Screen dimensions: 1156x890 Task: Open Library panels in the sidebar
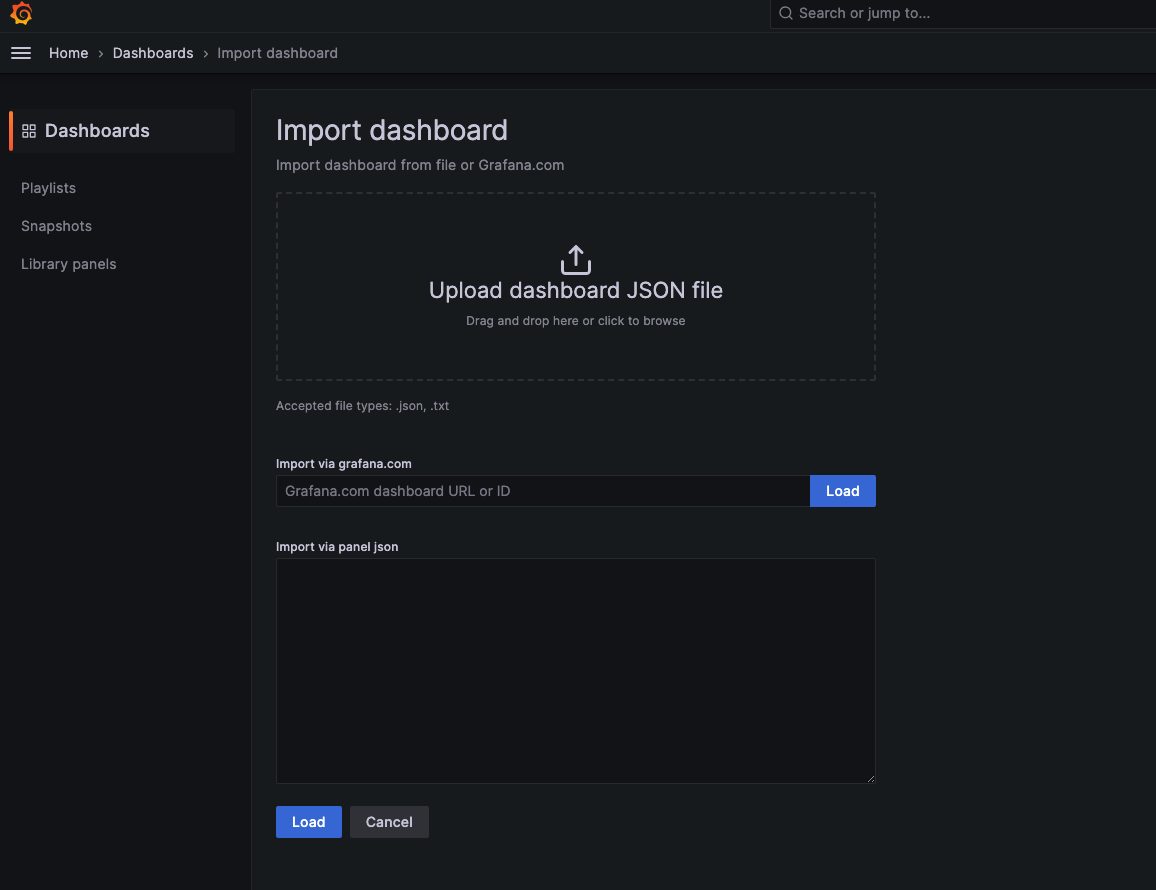[x=68, y=264]
